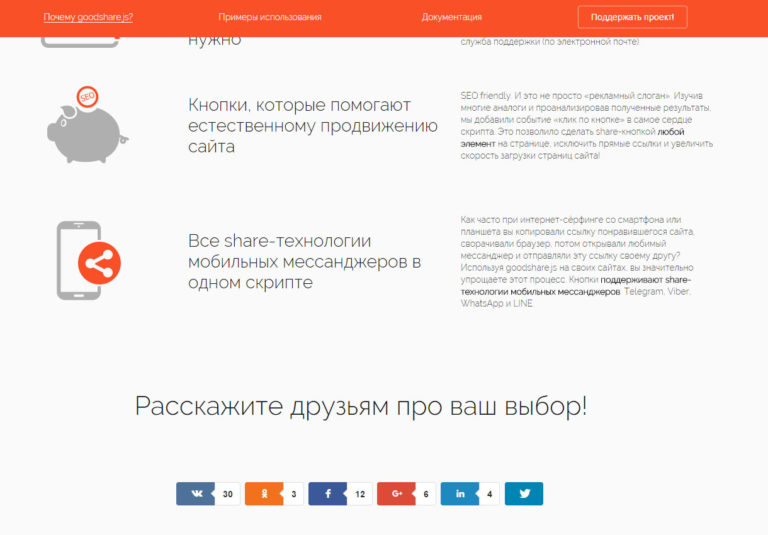Click the LinkedIn counter showing 4

[489, 494]
